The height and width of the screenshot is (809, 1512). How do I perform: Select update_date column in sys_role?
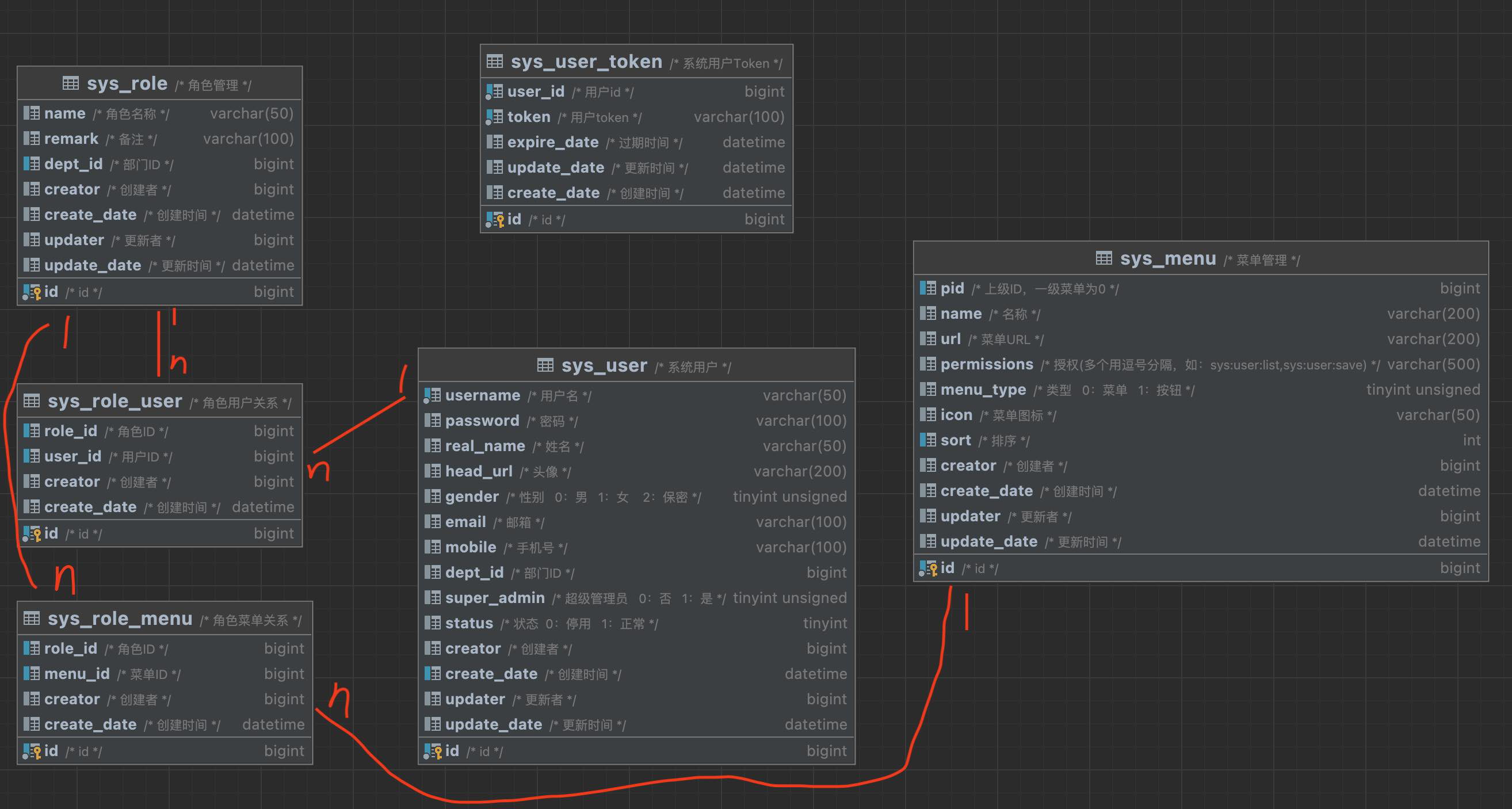coord(159,265)
